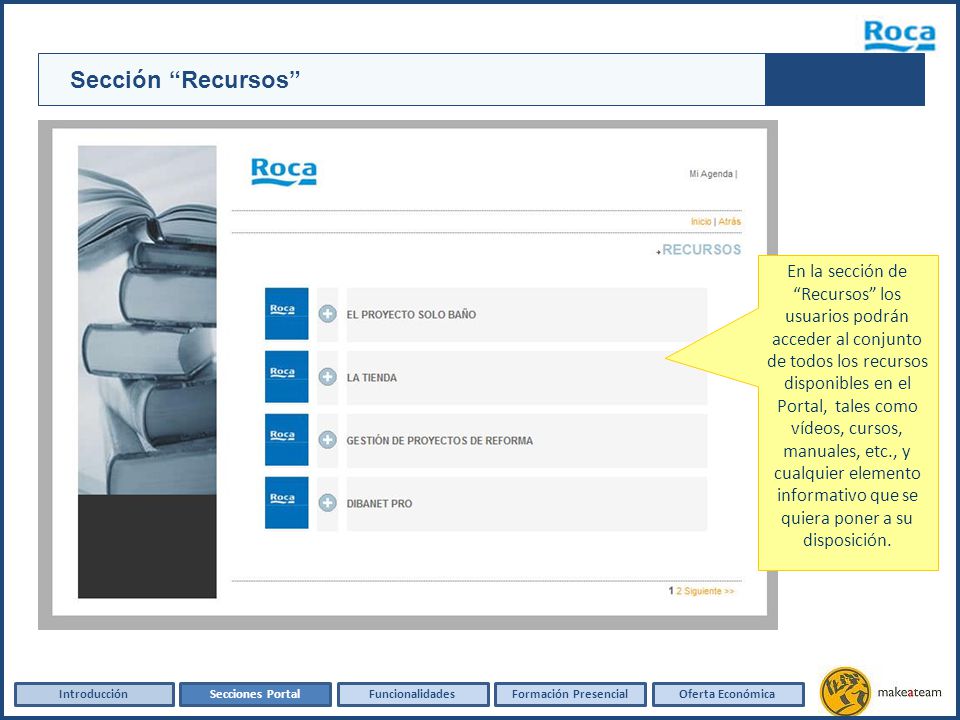This screenshot has width=960, height=720.
Task: Expand the EL PROYECTO SOLO BAÑO plus icon
Action: tap(328, 314)
